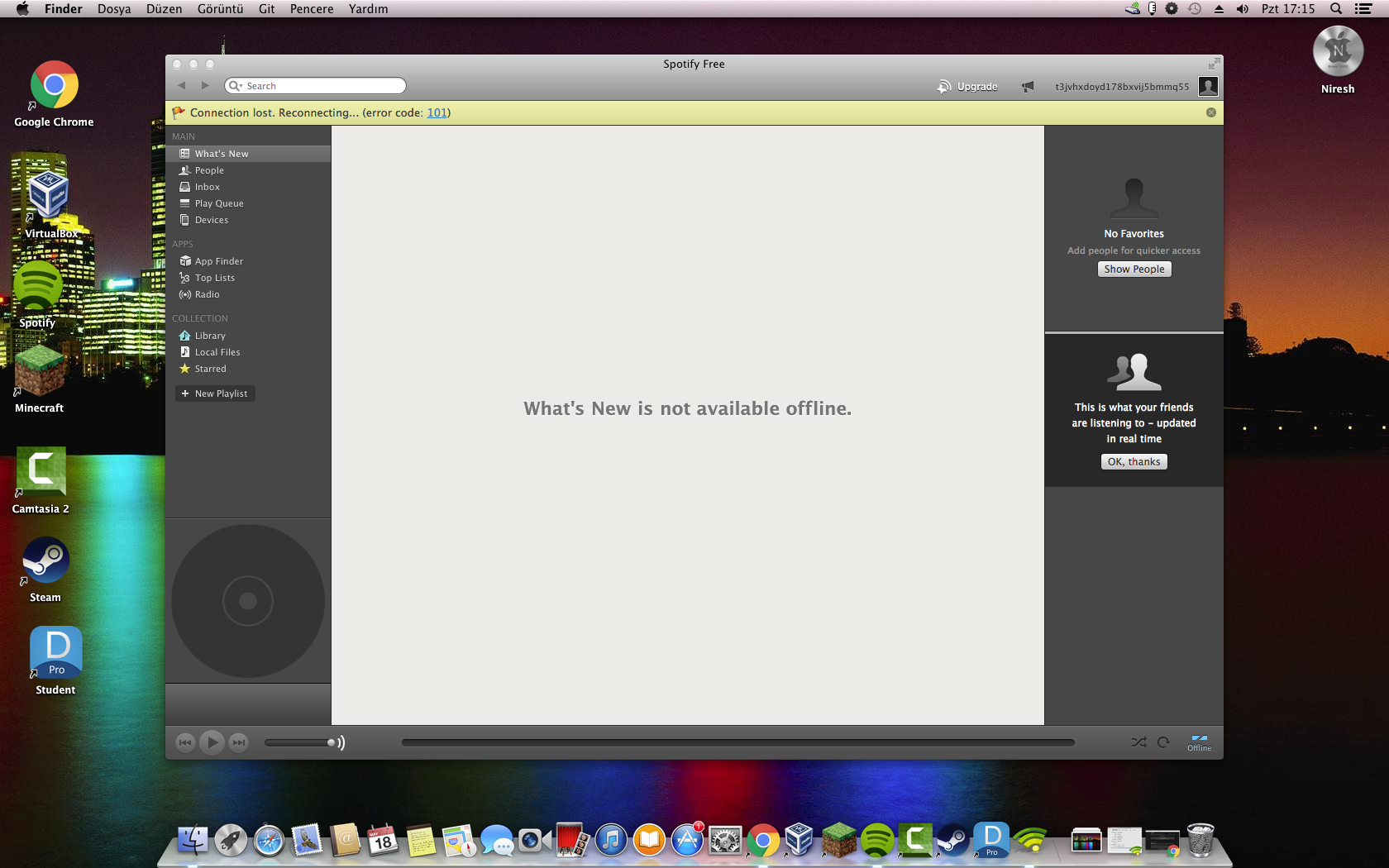
Task: Open iTunes from the Dock
Action: [611, 841]
